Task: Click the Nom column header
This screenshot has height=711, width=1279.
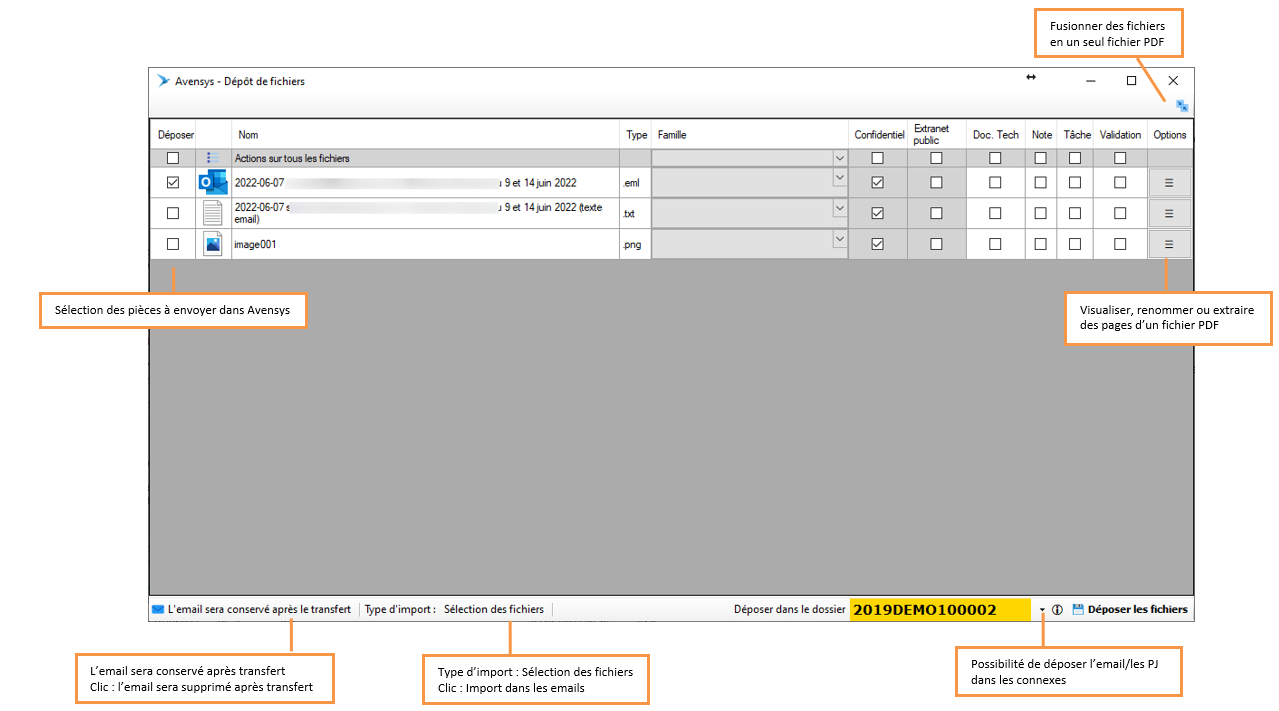Action: tap(248, 135)
